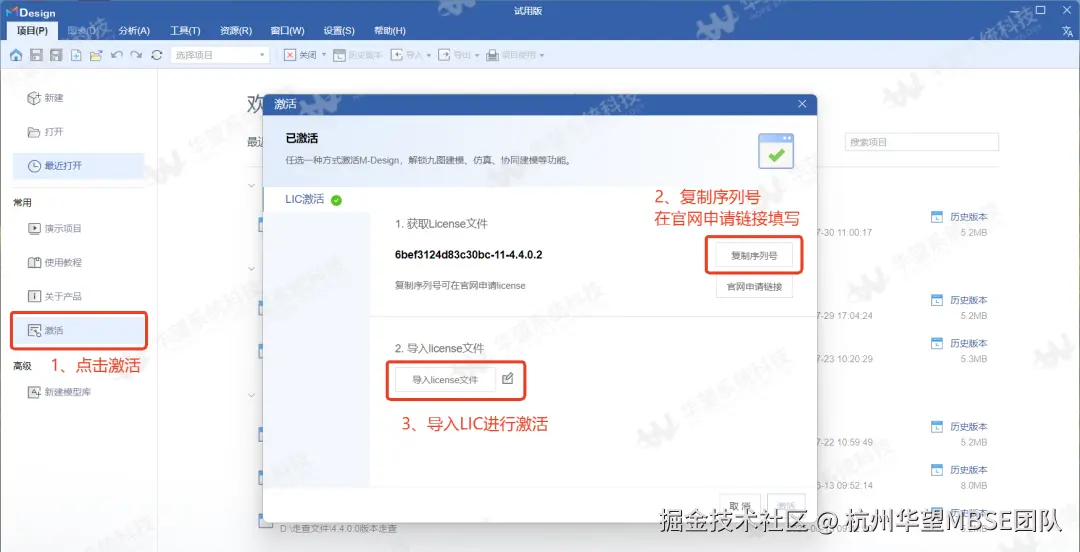Click the language translate icon at top right
1080x552 pixels.
click(x=1067, y=31)
